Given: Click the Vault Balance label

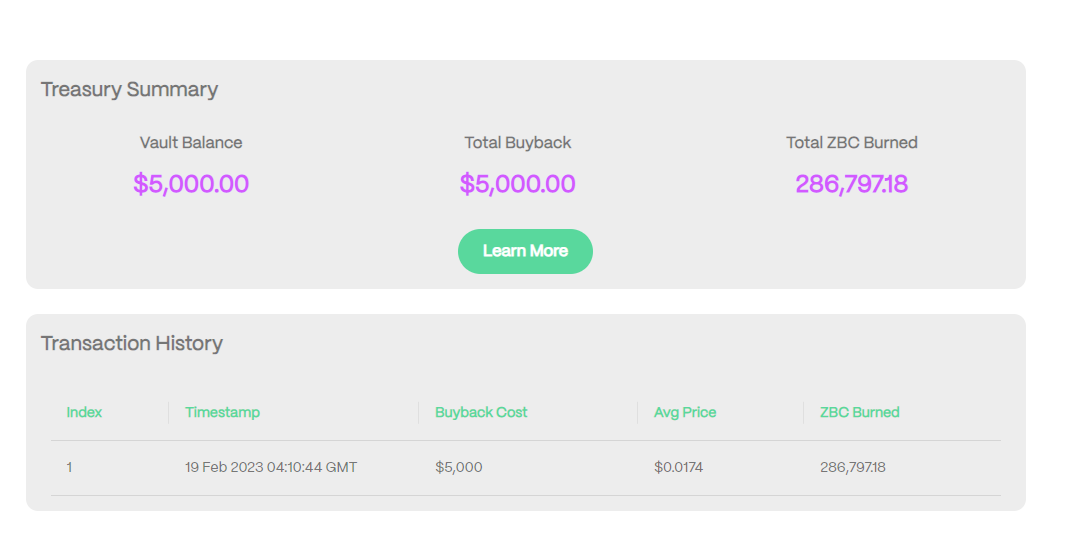Looking at the screenshot, I should [191, 142].
